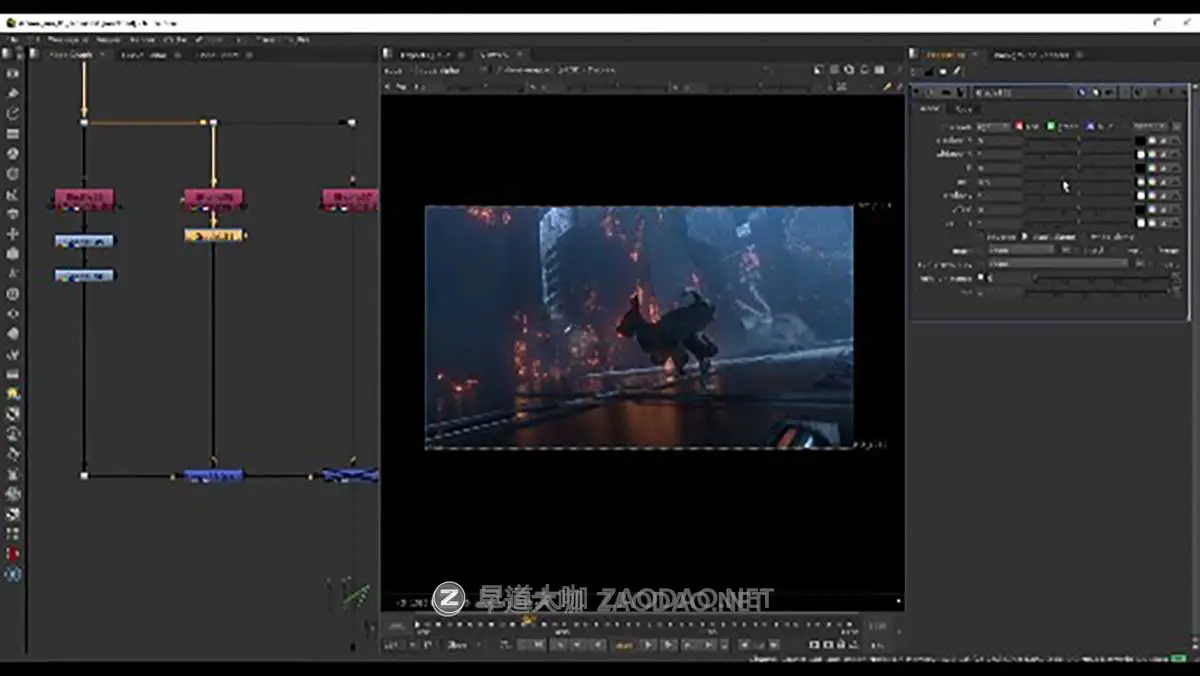The width and height of the screenshot is (1200, 676).
Task: Open the Transform nodes toolbar menu
Action: pos(13,234)
